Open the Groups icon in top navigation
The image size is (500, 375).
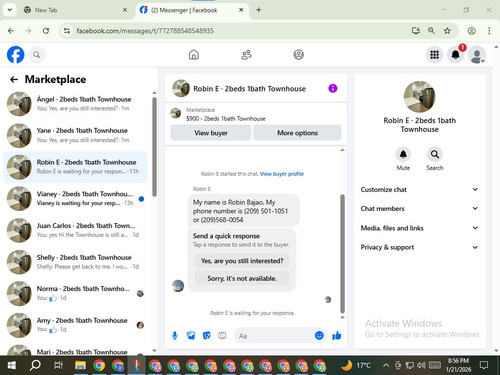(298, 55)
